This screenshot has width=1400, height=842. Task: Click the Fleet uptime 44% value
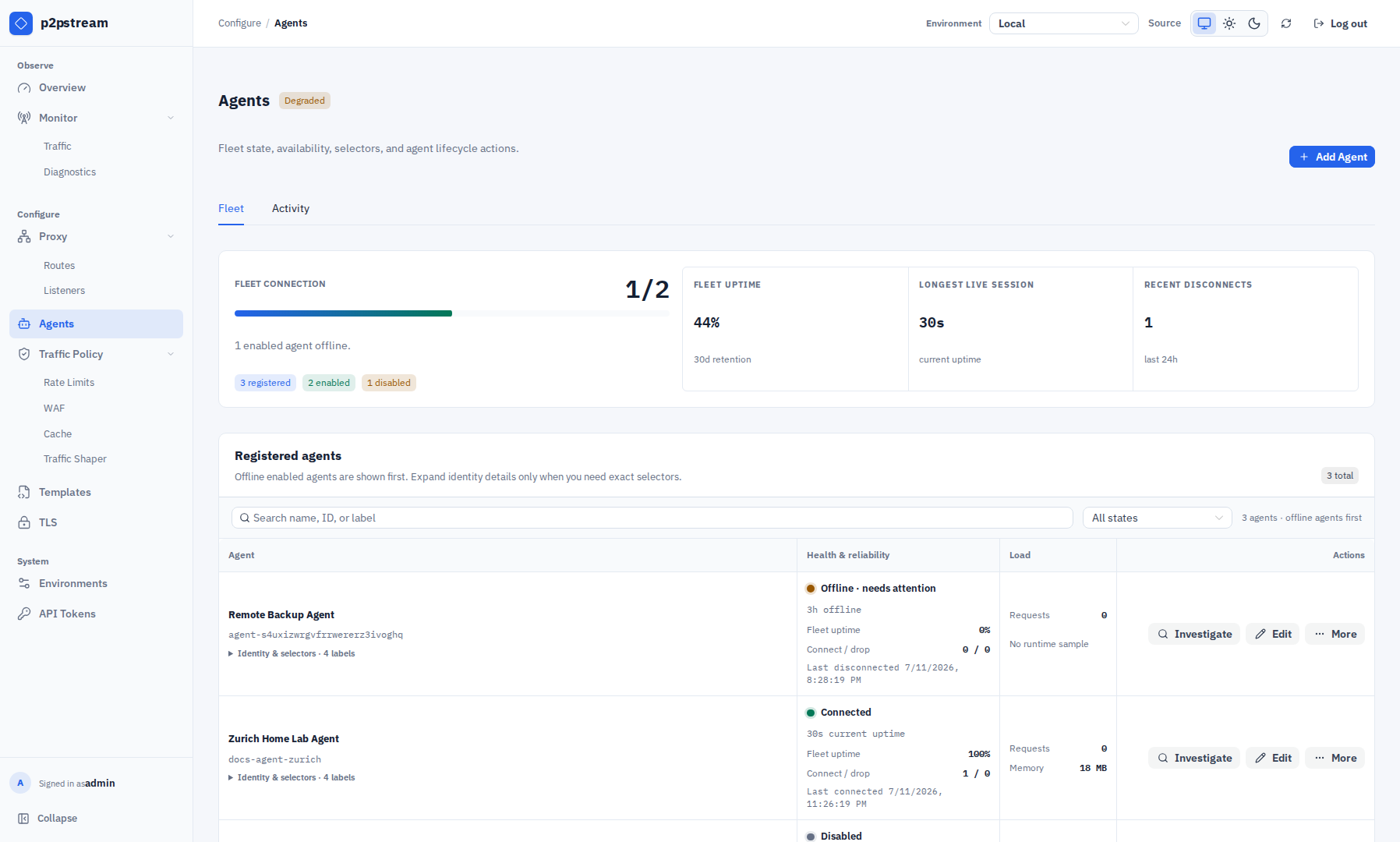(x=707, y=323)
